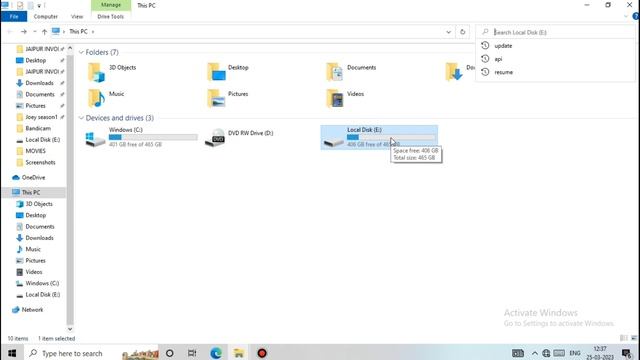Launch Microsoft Edge from the taskbar

coord(216,353)
